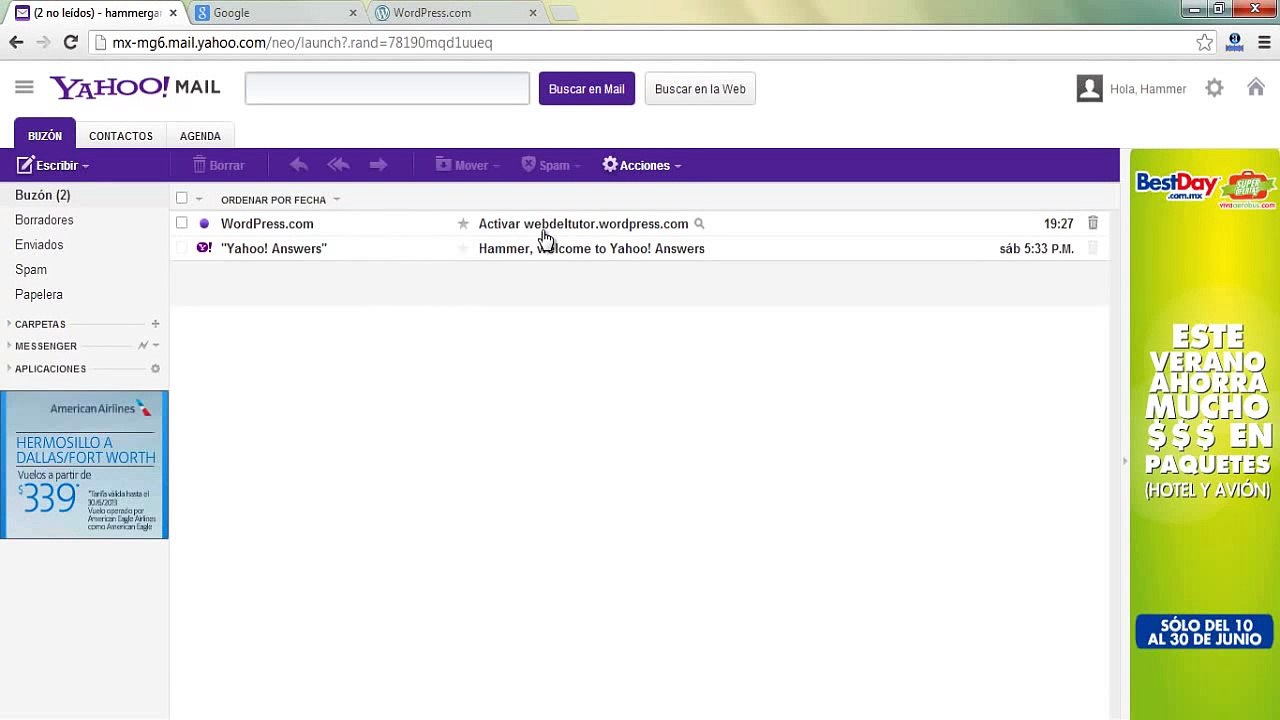Go to Yahoo home via house icon
This screenshot has width=1280, height=720.
pyautogui.click(x=1256, y=88)
